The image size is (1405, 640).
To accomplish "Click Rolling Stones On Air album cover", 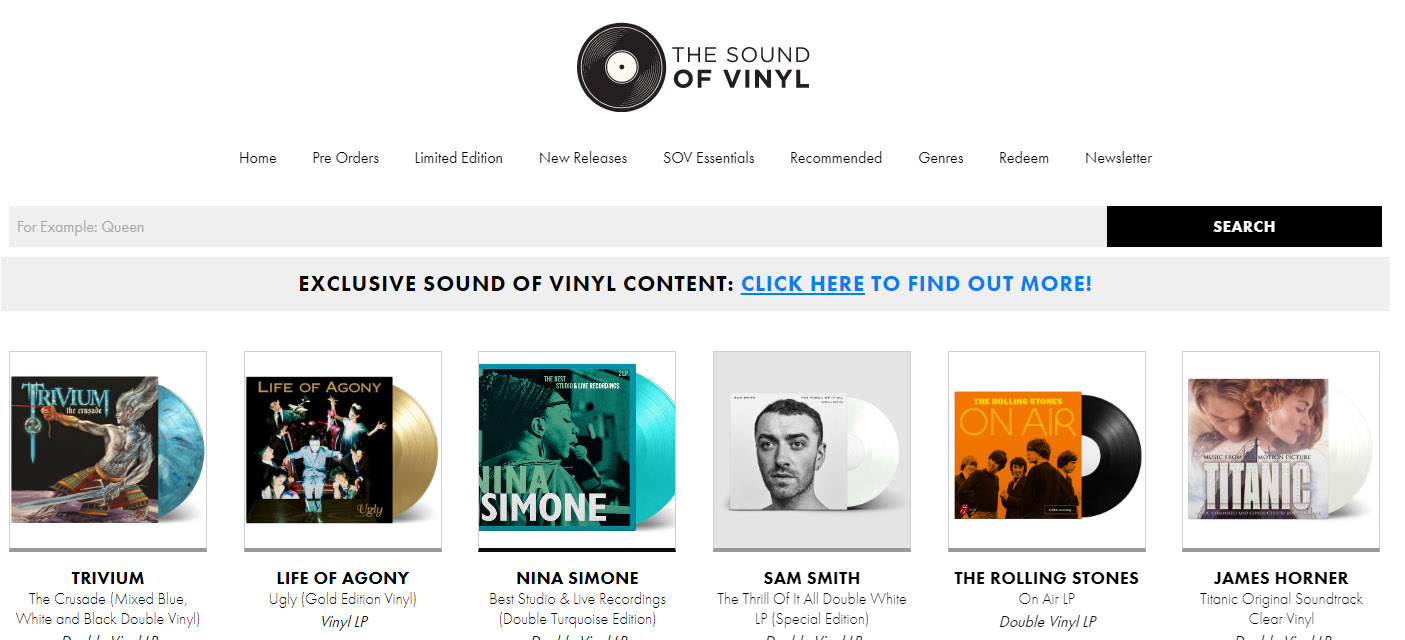I will pyautogui.click(x=1046, y=449).
